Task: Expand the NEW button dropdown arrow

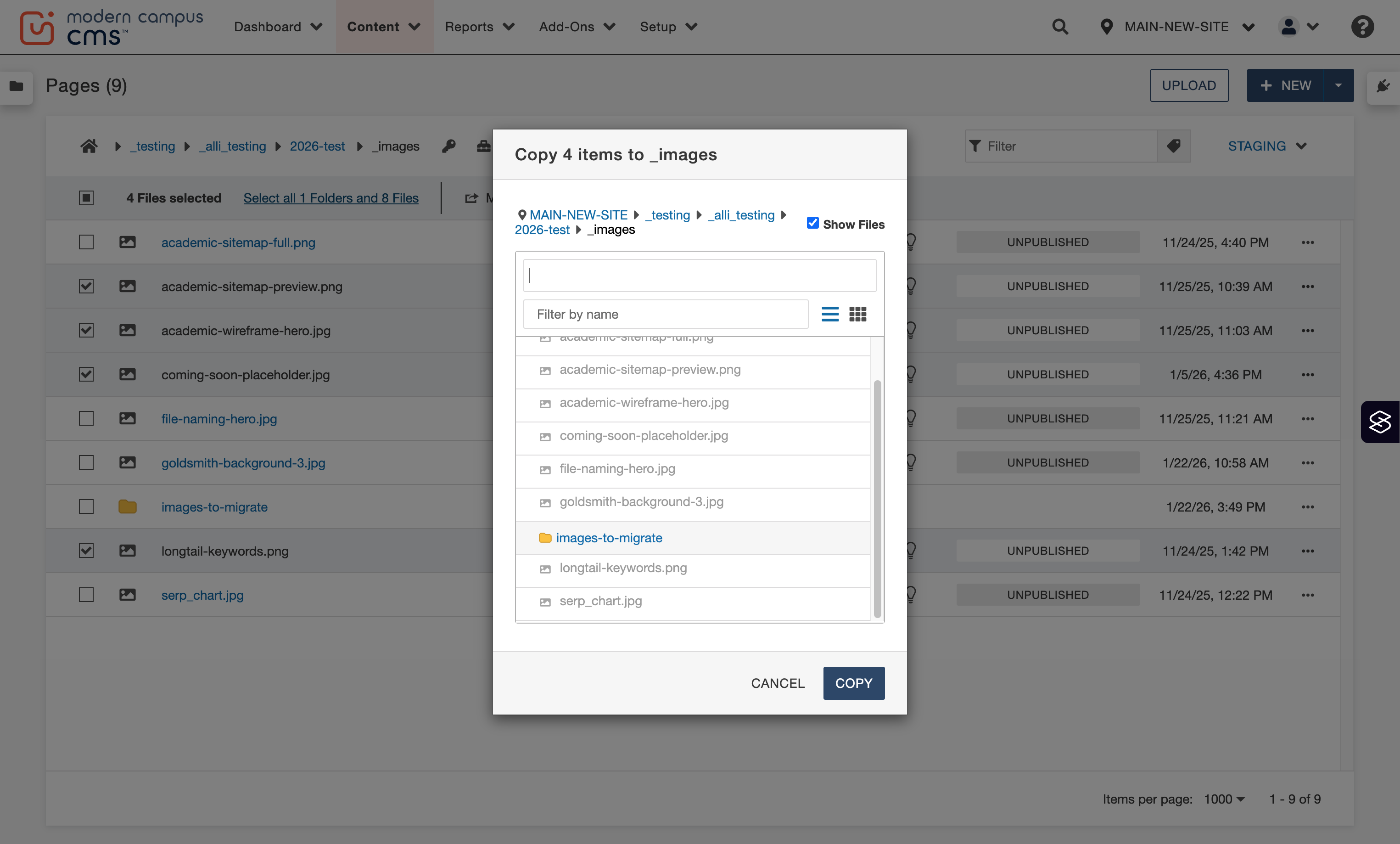Action: pos(1338,86)
